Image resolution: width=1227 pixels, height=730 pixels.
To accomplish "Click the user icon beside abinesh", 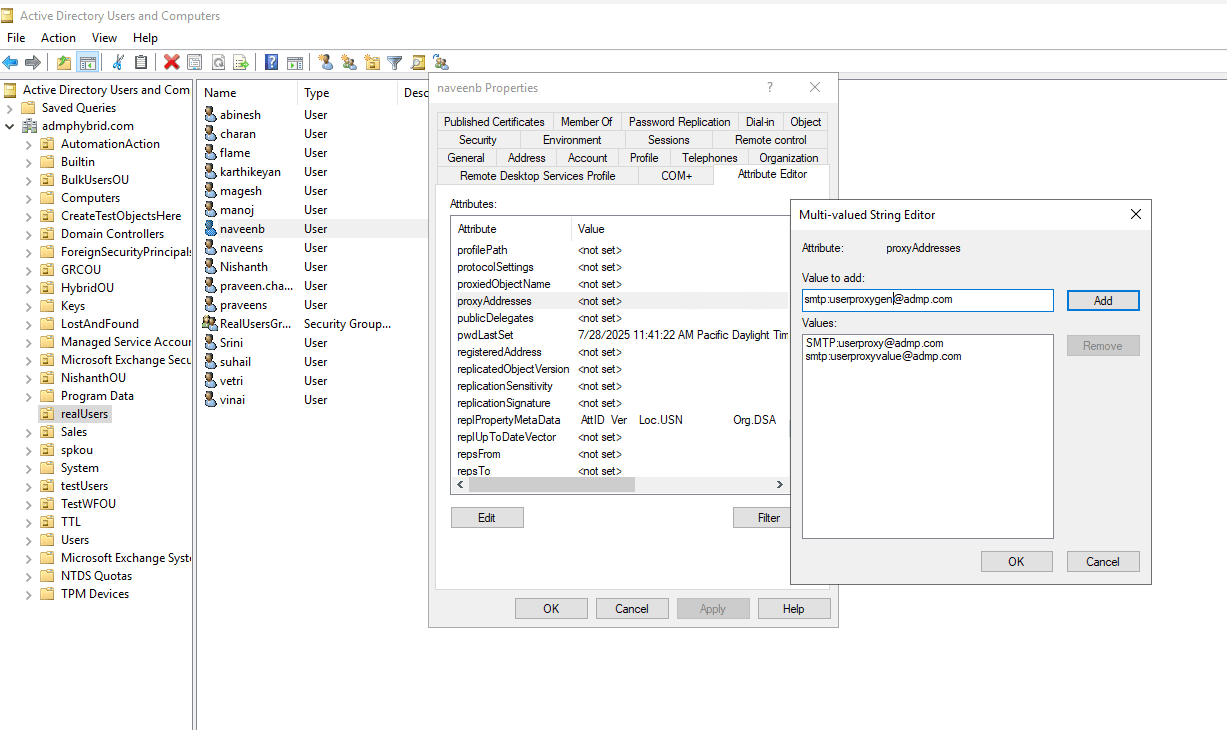I will tap(210, 115).
